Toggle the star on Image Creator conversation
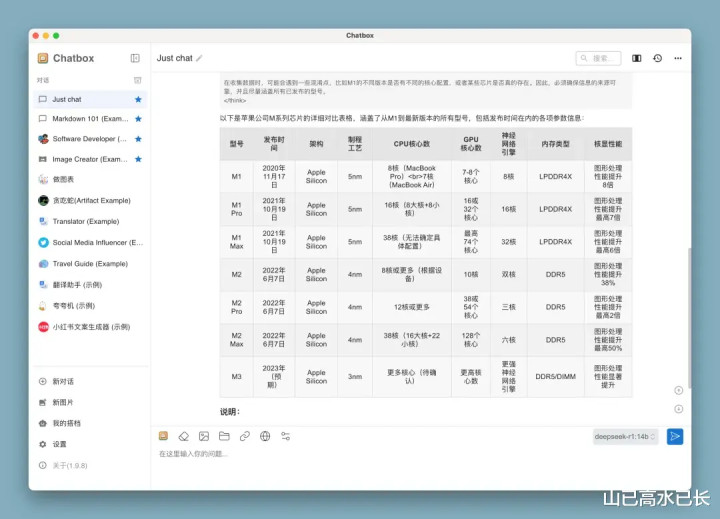 click(x=138, y=159)
